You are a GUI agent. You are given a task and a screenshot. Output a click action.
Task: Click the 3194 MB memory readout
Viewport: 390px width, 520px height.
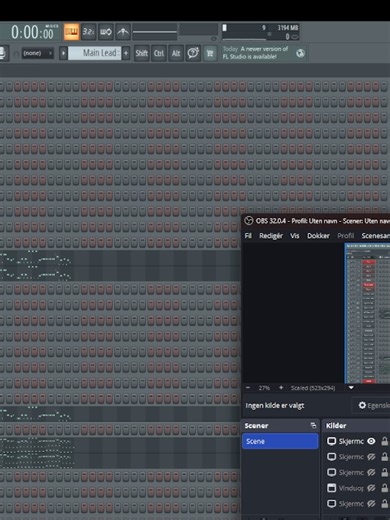[x=288, y=28]
